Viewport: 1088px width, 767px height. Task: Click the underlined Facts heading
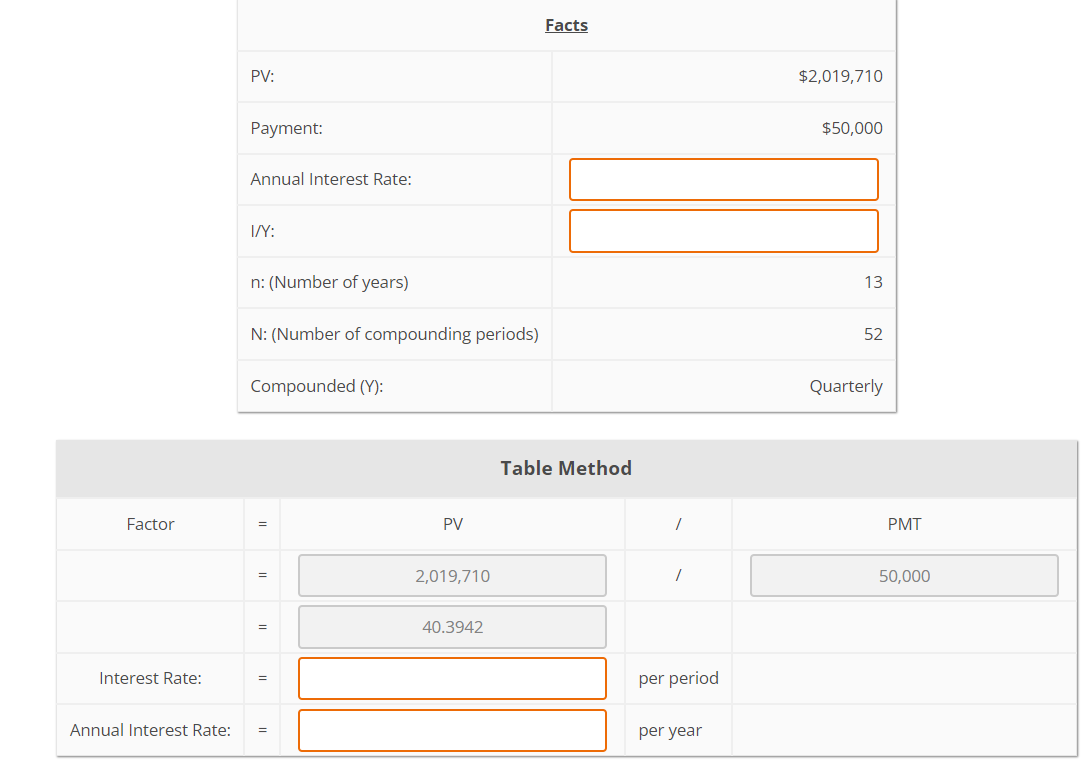[x=566, y=25]
